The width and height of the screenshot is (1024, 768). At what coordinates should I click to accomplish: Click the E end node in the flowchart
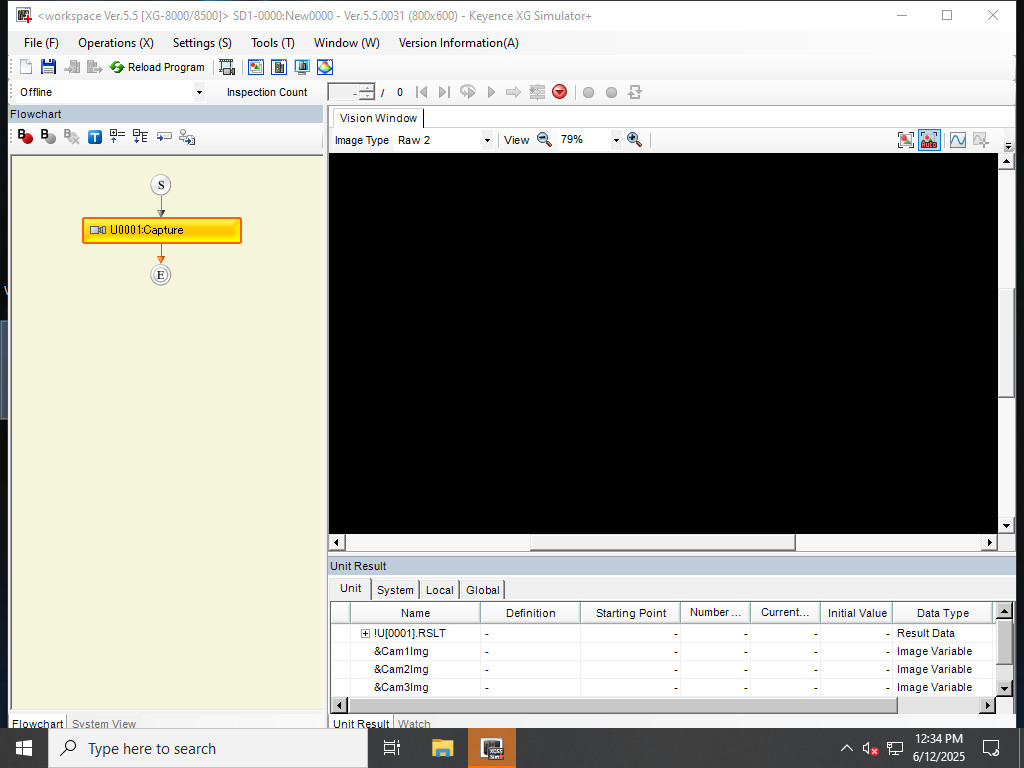[161, 275]
